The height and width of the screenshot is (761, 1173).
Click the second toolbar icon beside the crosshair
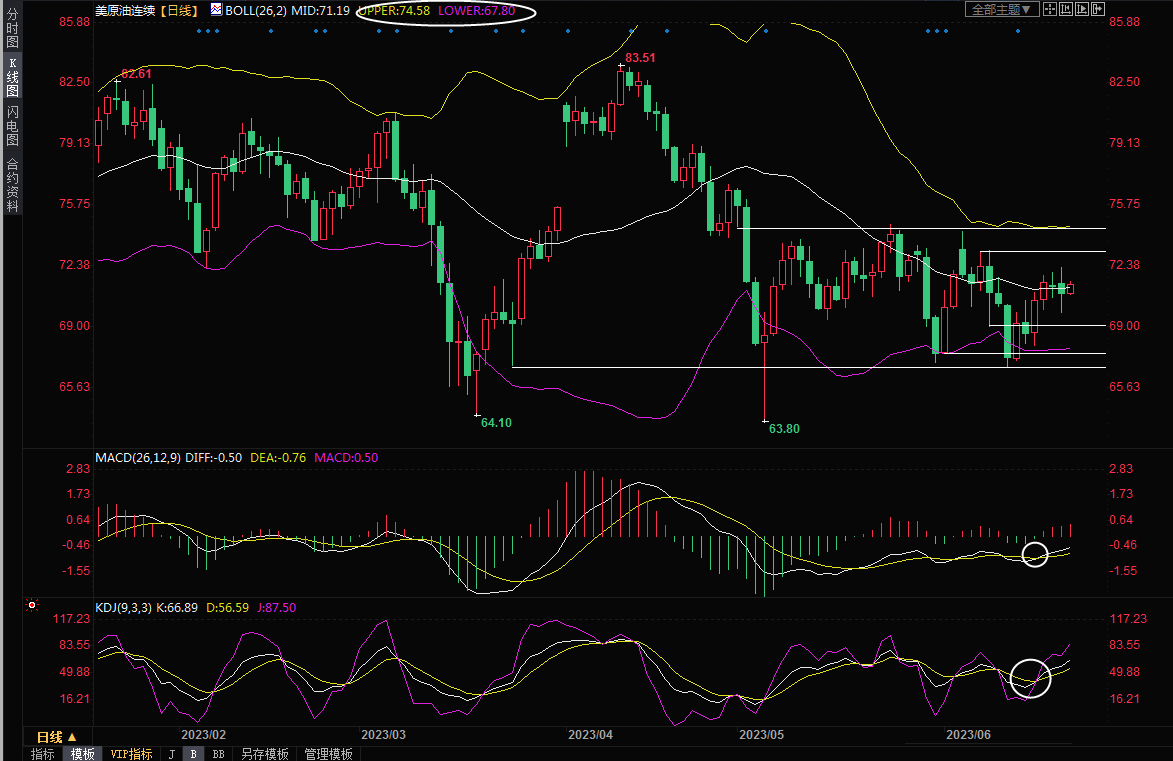click(1063, 9)
